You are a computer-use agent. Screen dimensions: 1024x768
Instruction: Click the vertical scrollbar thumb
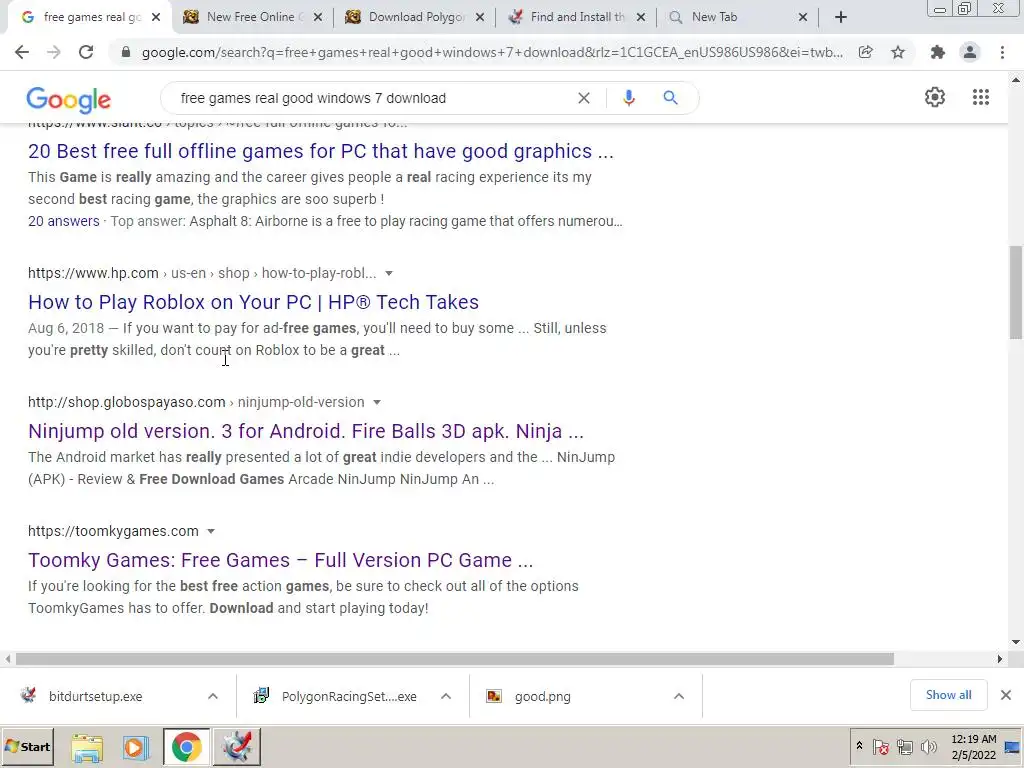click(1016, 293)
